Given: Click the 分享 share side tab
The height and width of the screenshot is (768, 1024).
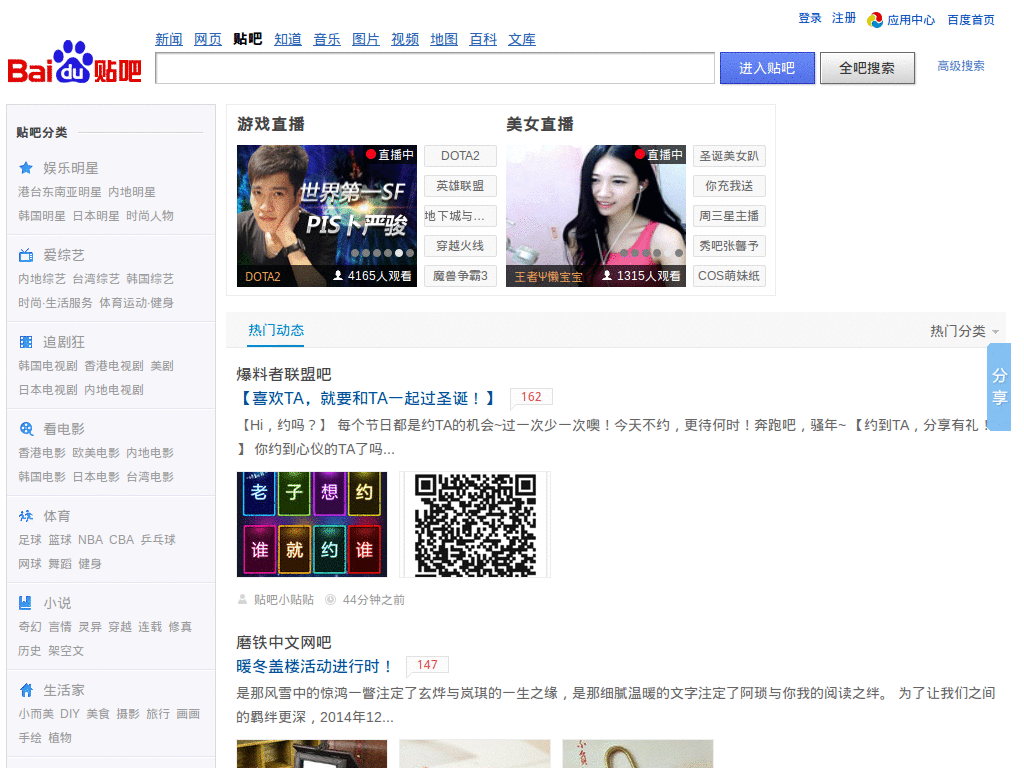Looking at the screenshot, I should pyautogui.click(x=1000, y=387).
